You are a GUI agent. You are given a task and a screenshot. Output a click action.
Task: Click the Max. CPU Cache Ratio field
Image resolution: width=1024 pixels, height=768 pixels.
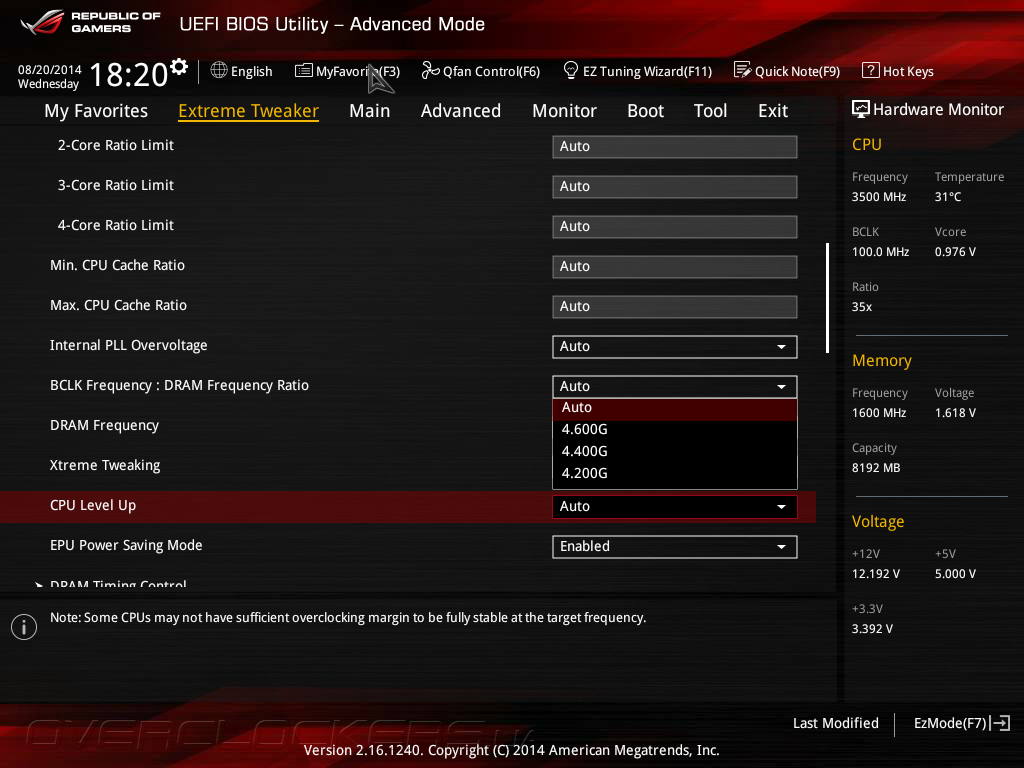click(675, 306)
